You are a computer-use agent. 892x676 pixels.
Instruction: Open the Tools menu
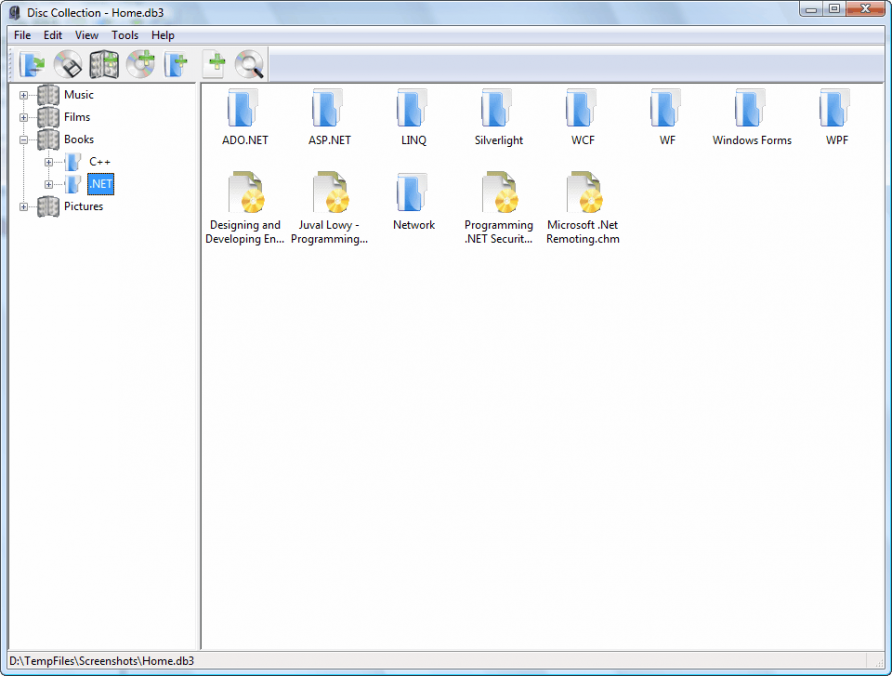124,35
